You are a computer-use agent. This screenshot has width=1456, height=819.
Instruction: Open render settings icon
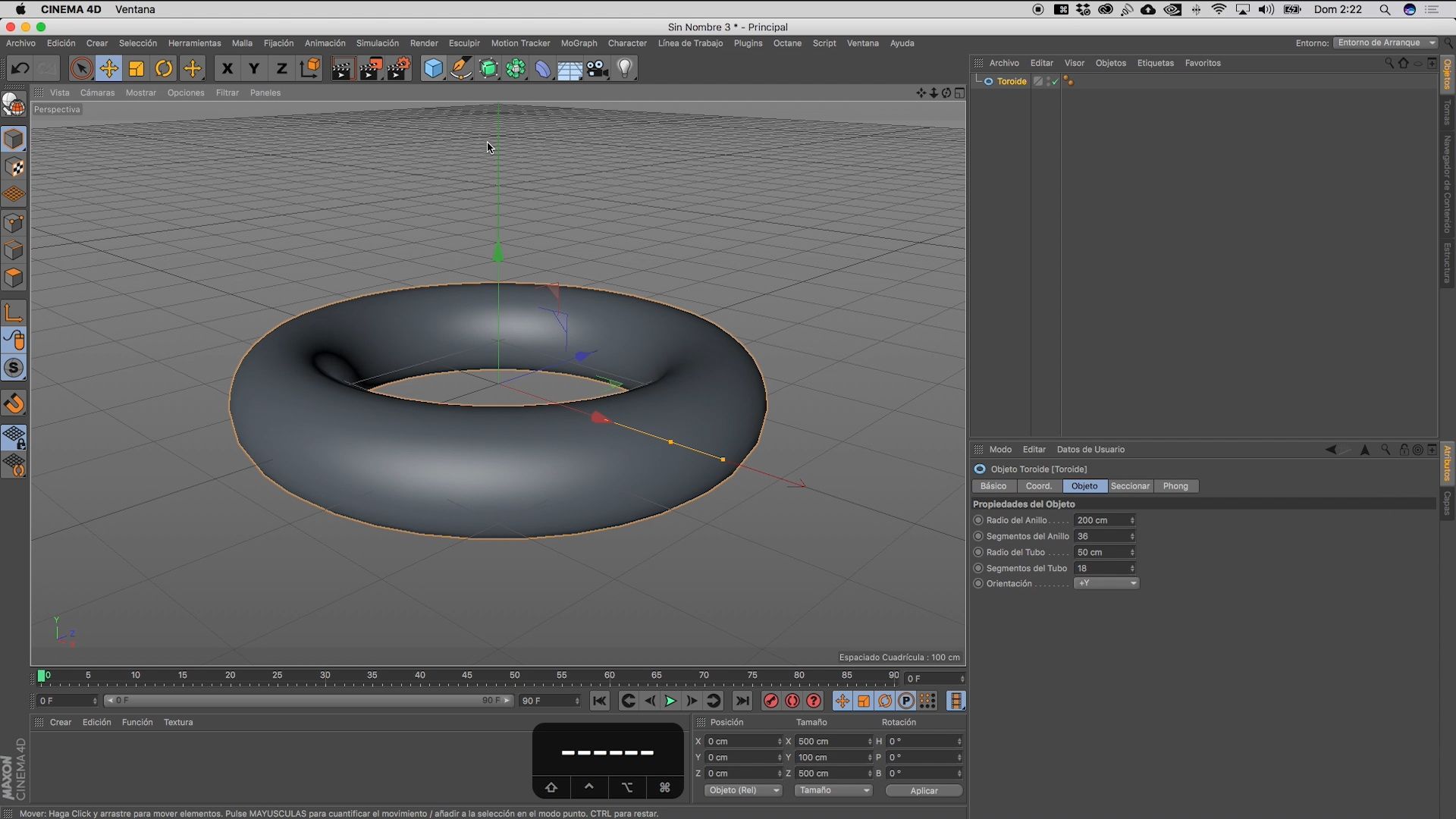click(399, 68)
